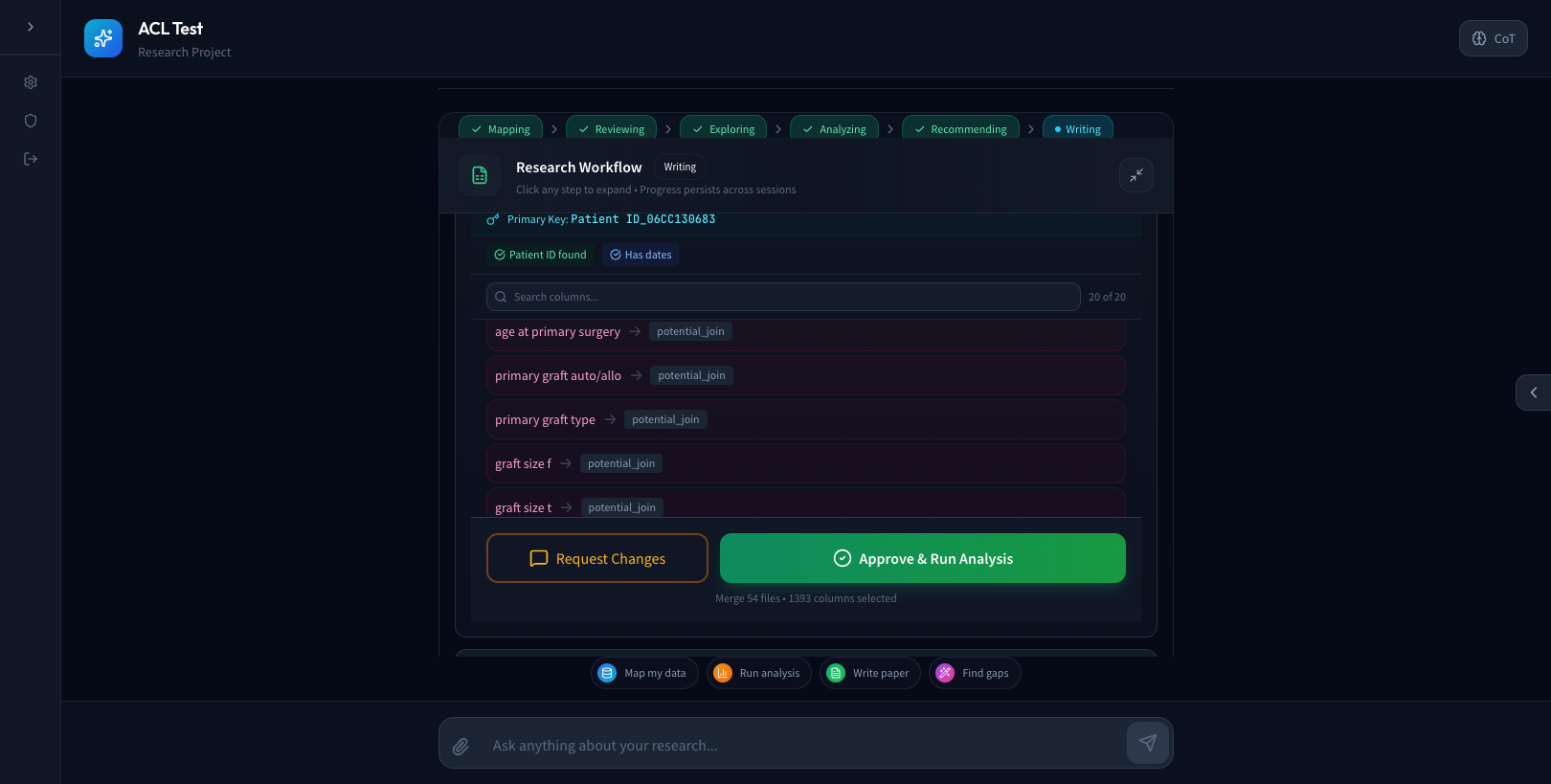This screenshot has height=784, width=1551.
Task: Toggle the CoT button
Action: click(1493, 38)
